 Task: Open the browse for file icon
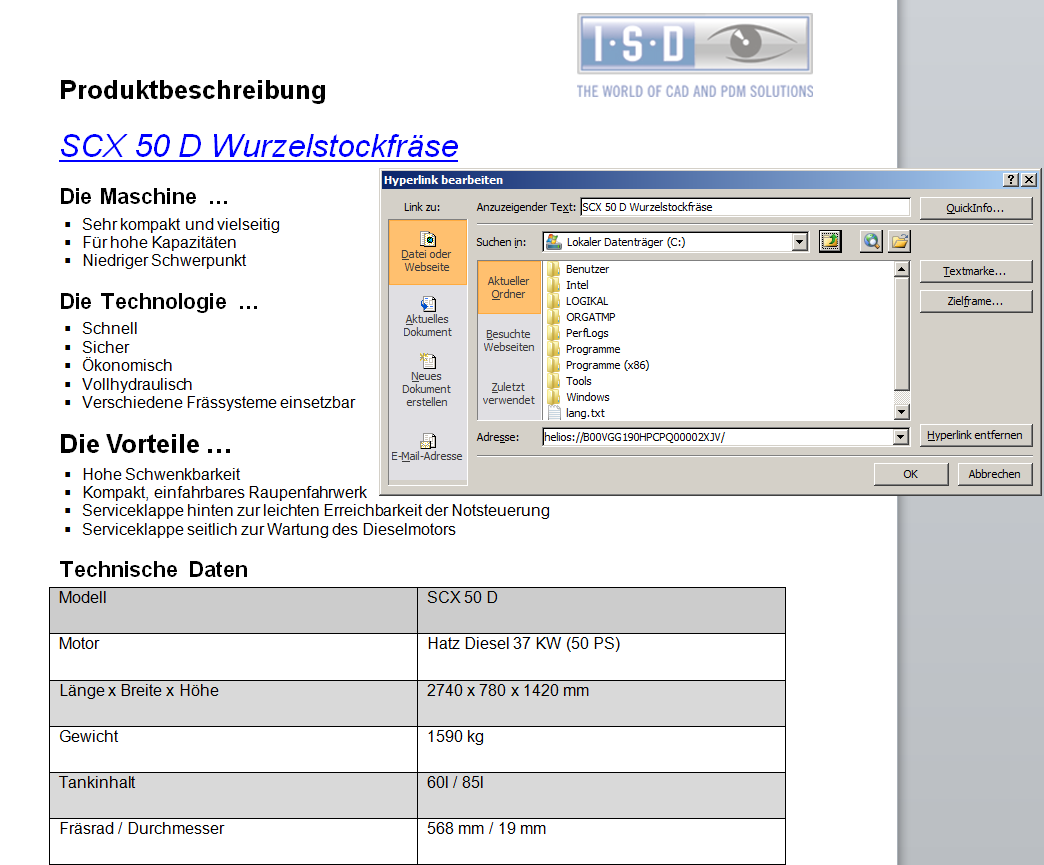click(x=900, y=242)
